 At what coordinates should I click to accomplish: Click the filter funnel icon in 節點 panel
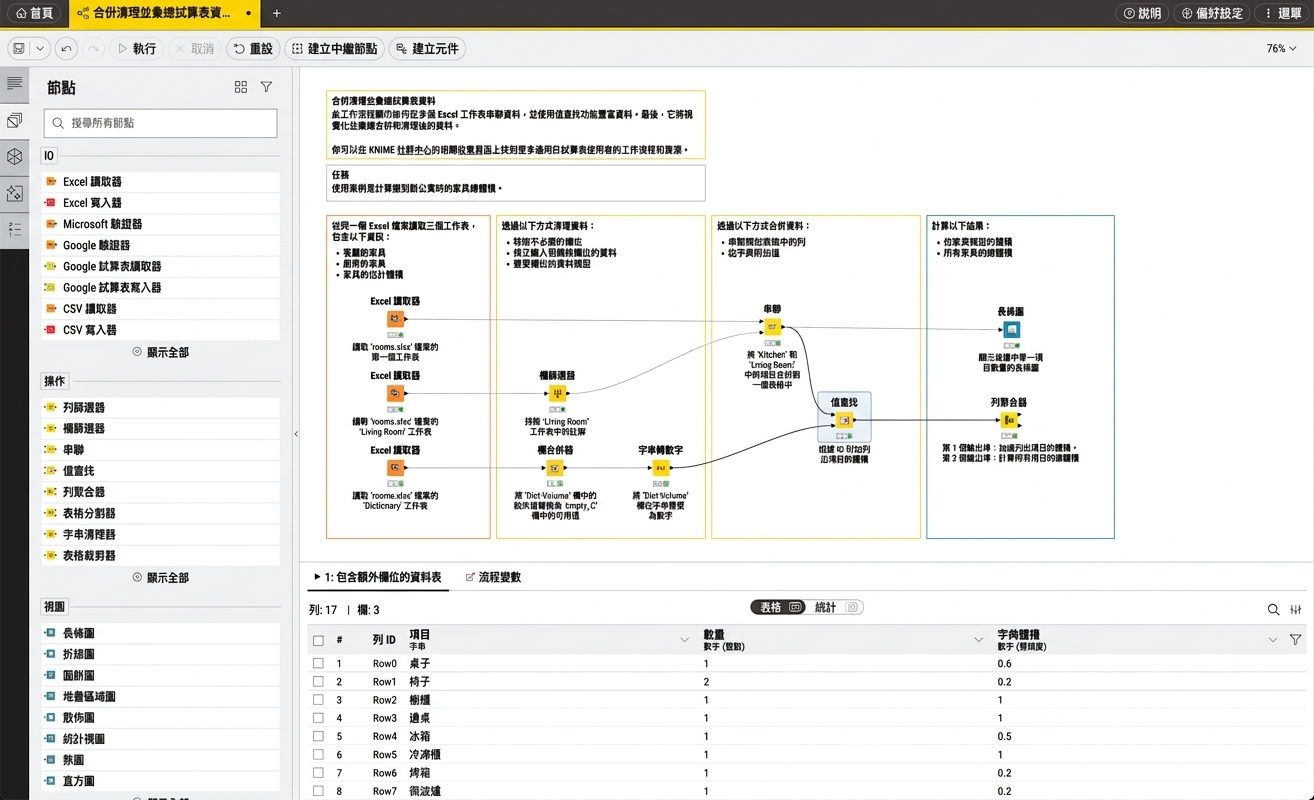tap(266, 87)
